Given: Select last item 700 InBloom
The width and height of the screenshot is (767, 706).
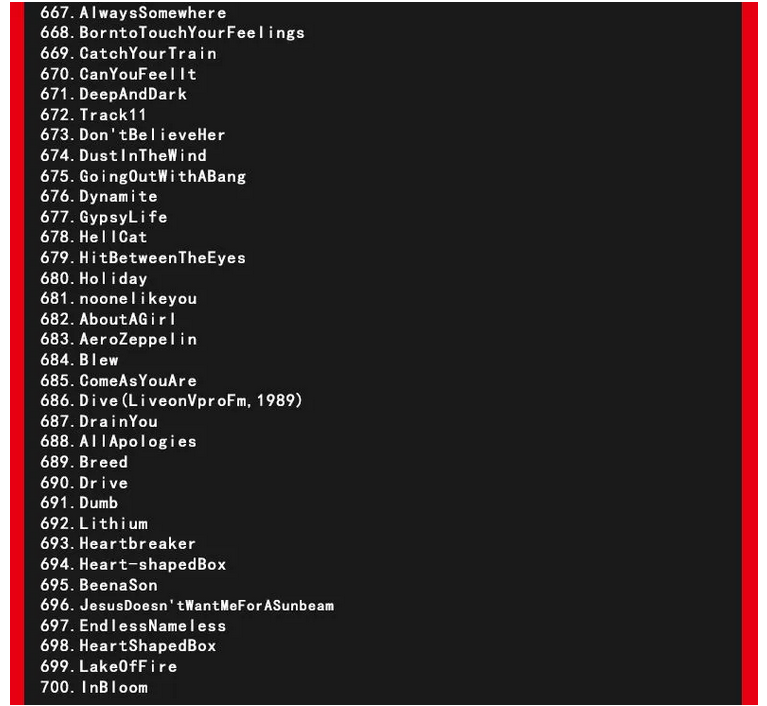Looking at the screenshot, I should coord(94,687).
